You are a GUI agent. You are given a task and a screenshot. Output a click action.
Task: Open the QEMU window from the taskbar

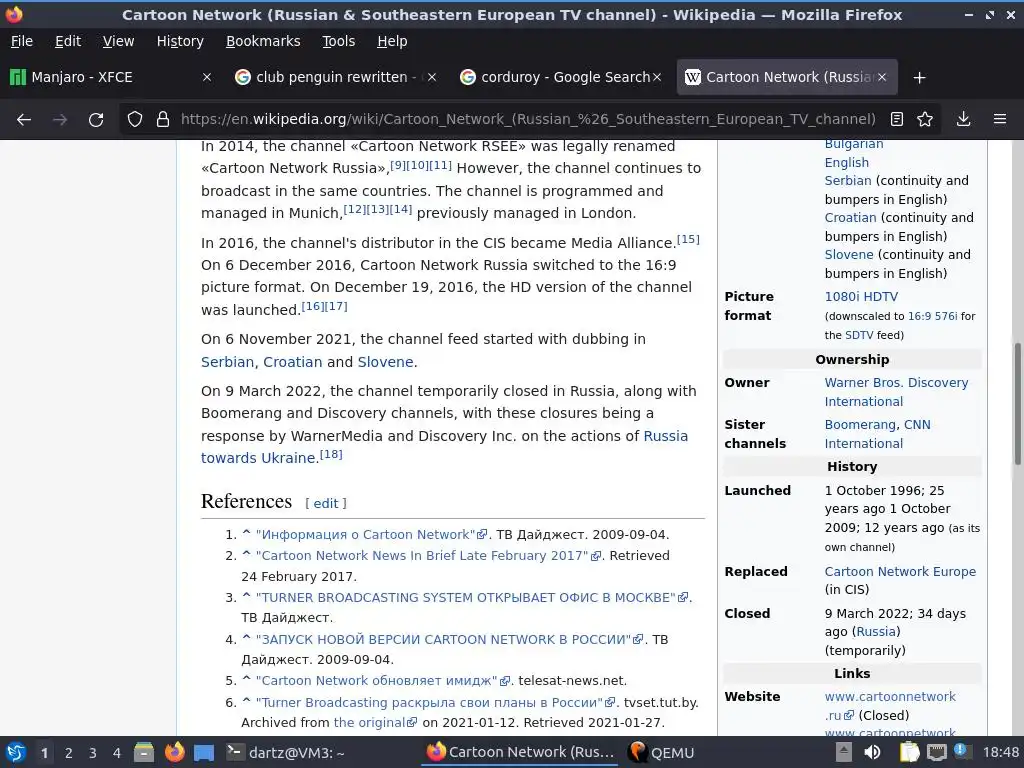coord(661,752)
